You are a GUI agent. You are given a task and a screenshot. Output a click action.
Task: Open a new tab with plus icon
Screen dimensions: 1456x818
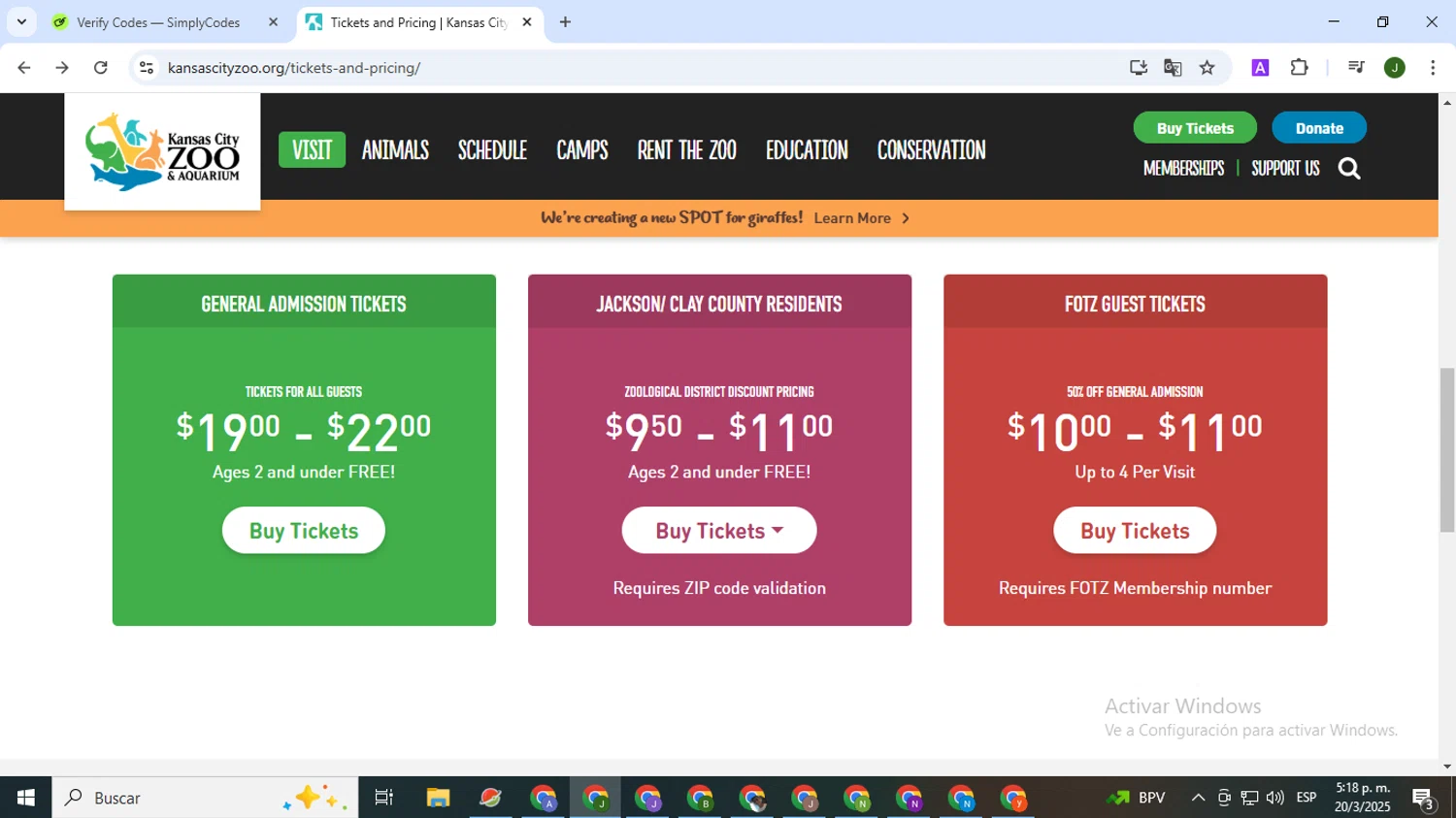pyautogui.click(x=565, y=22)
